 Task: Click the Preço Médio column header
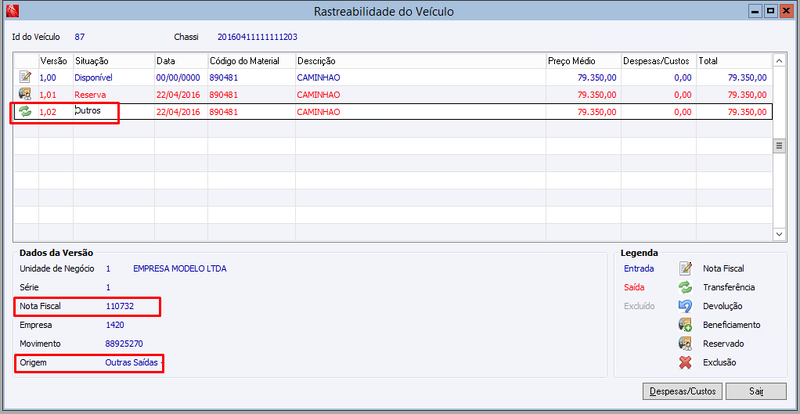coord(584,61)
